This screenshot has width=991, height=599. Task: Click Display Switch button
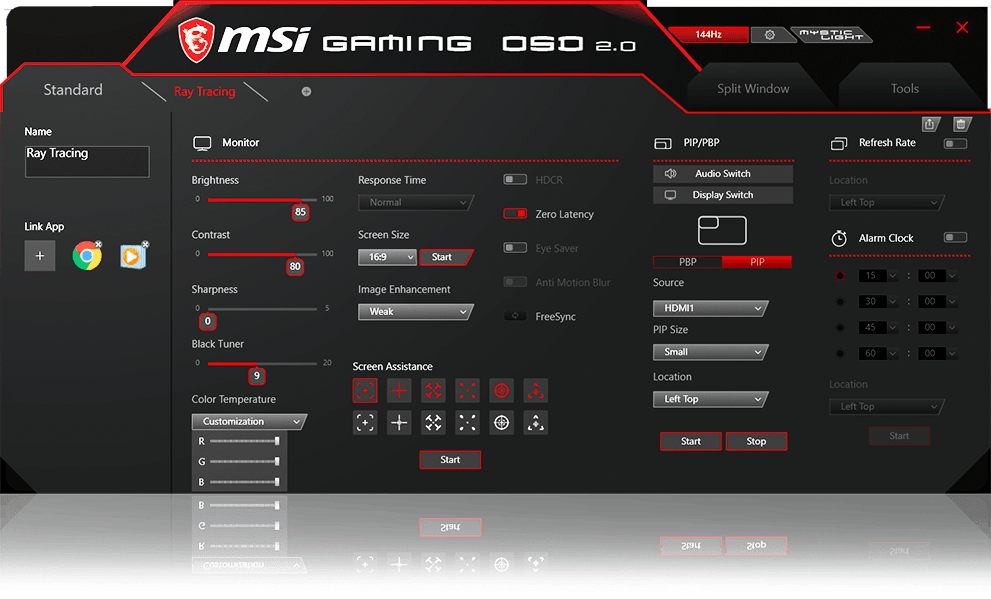click(722, 195)
